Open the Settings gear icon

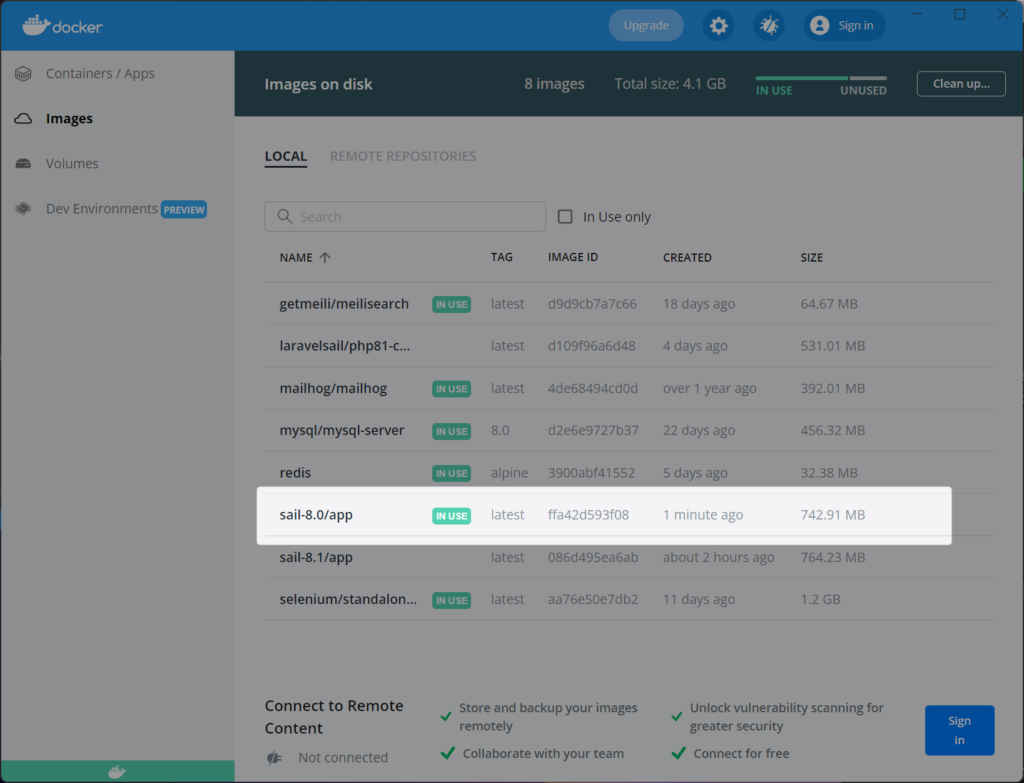click(718, 25)
